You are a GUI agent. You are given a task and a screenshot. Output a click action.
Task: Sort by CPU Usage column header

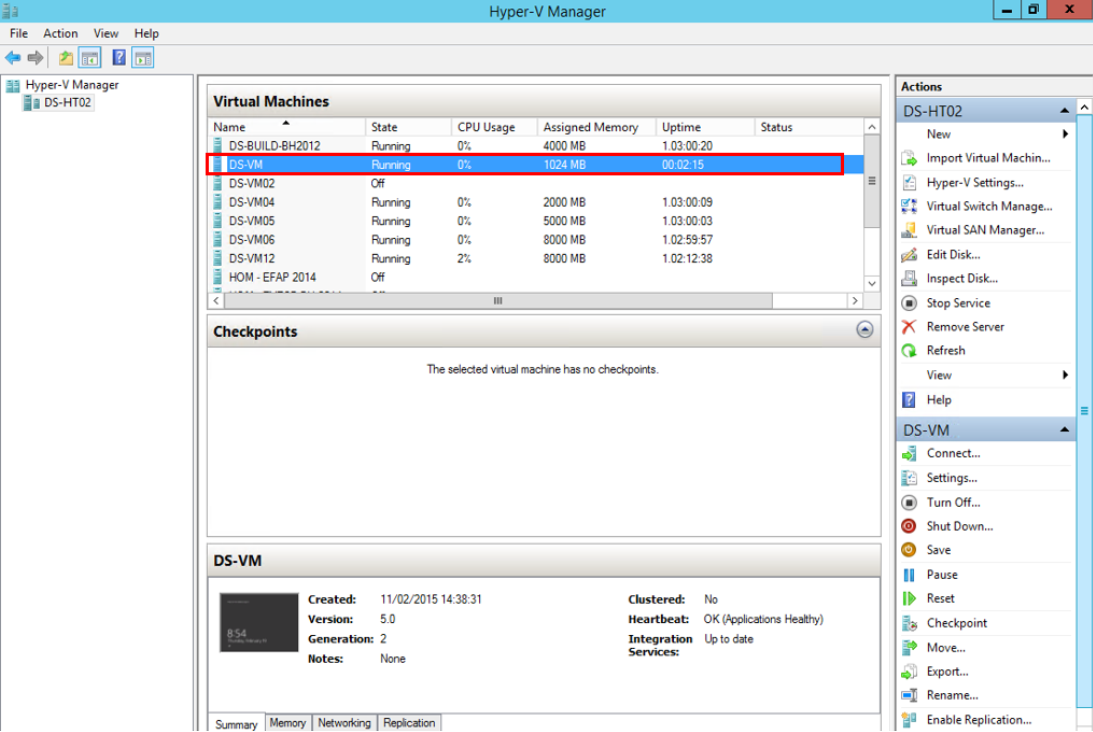tap(495, 127)
